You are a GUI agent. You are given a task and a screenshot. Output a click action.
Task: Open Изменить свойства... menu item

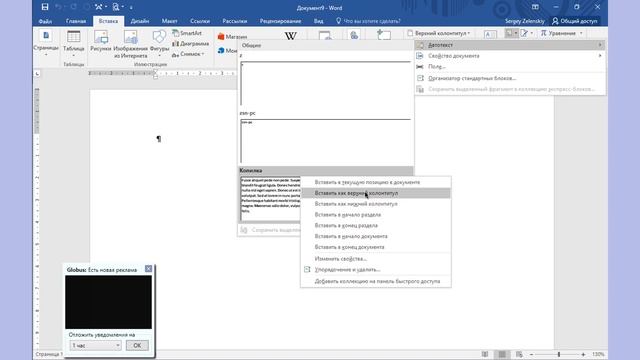coord(376,259)
